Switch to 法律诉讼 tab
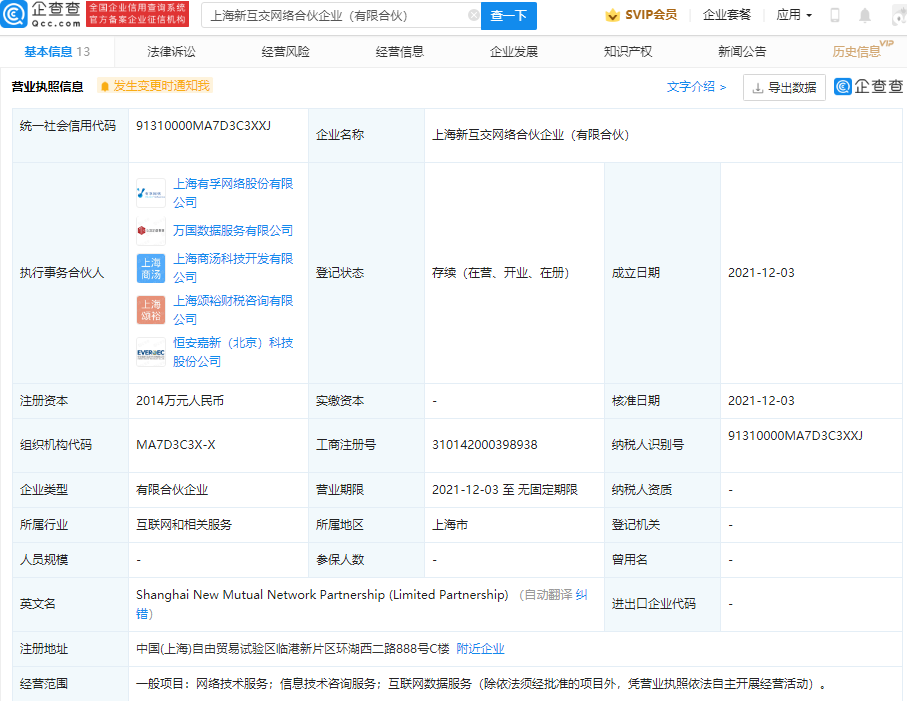907x701 pixels. (171, 51)
